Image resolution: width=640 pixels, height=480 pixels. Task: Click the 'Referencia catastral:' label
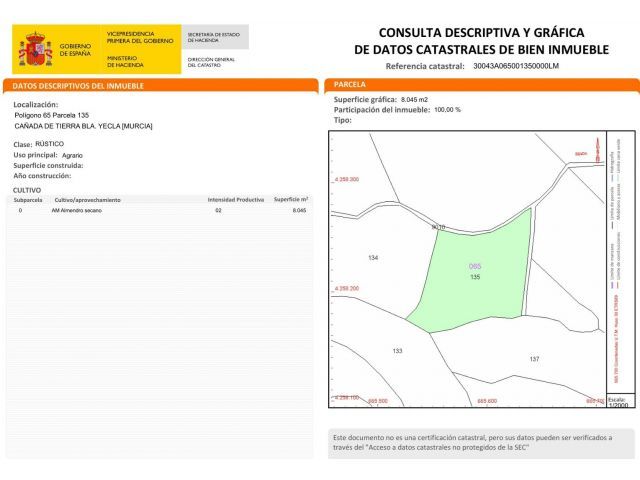click(x=425, y=66)
